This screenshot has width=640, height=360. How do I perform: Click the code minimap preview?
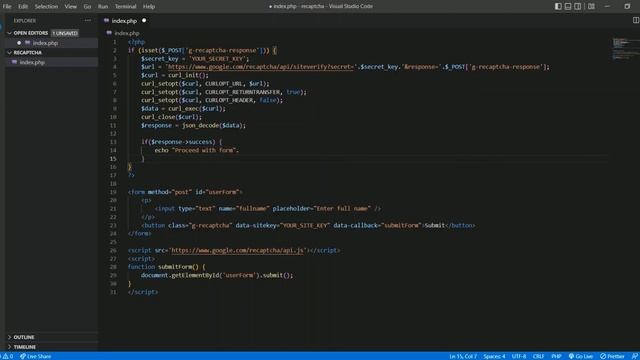(x=625, y=48)
